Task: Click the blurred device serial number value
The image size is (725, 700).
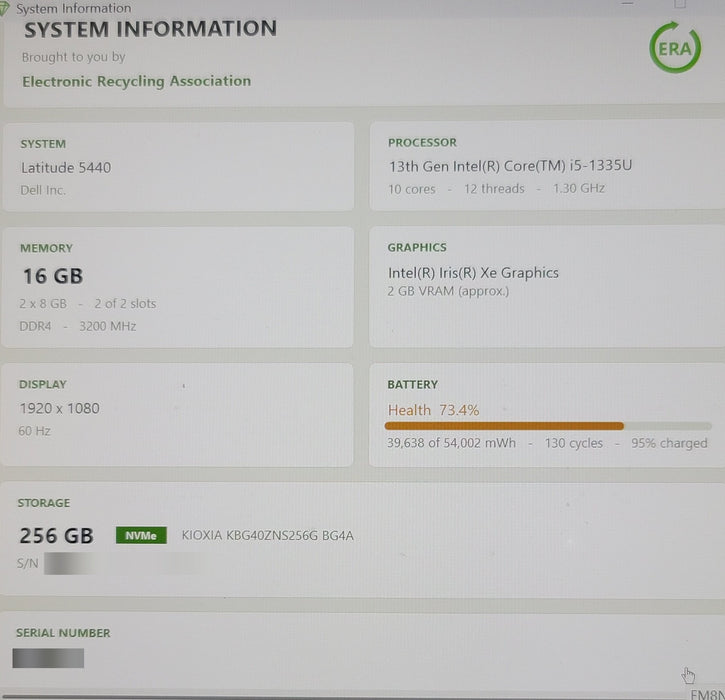Action: pos(48,658)
